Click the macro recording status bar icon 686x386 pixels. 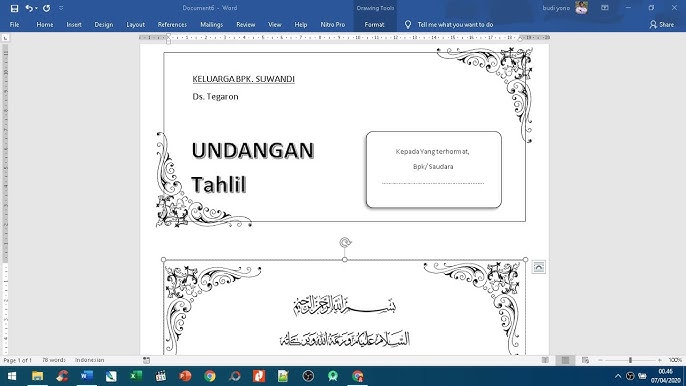[147, 360]
